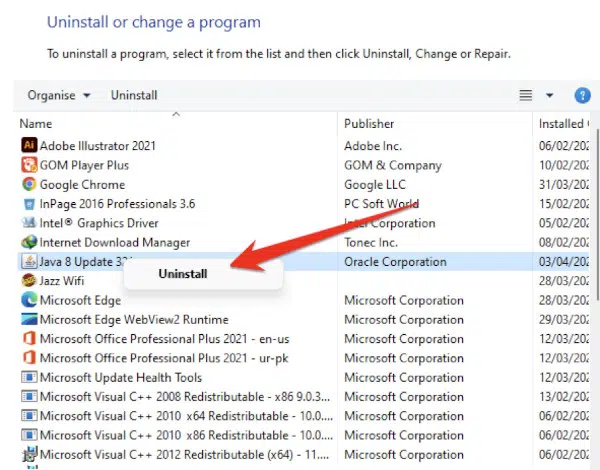Click the Java 8 Update icon
This screenshot has width=600, height=470.
point(29,261)
